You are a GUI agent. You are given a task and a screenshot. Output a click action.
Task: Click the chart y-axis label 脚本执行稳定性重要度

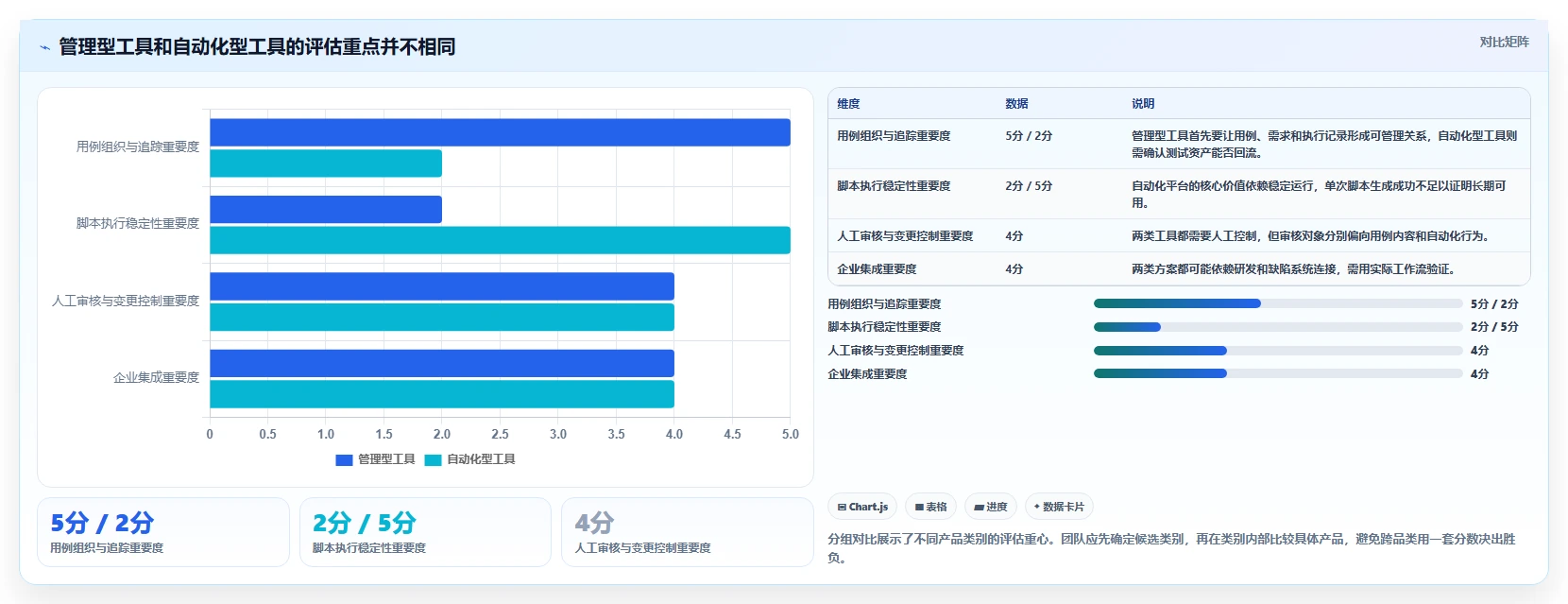coord(138,223)
